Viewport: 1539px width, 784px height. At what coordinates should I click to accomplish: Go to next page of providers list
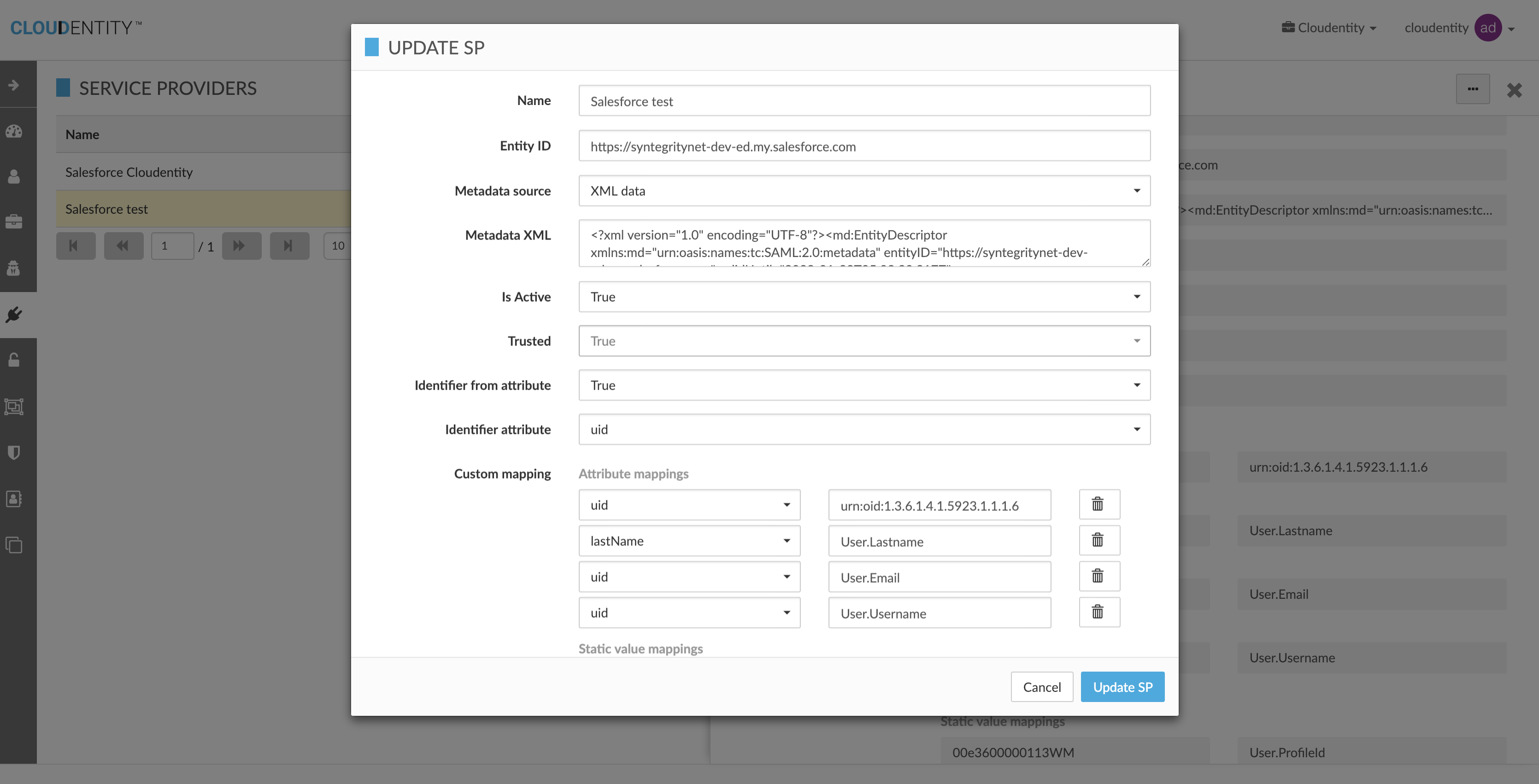[241, 246]
